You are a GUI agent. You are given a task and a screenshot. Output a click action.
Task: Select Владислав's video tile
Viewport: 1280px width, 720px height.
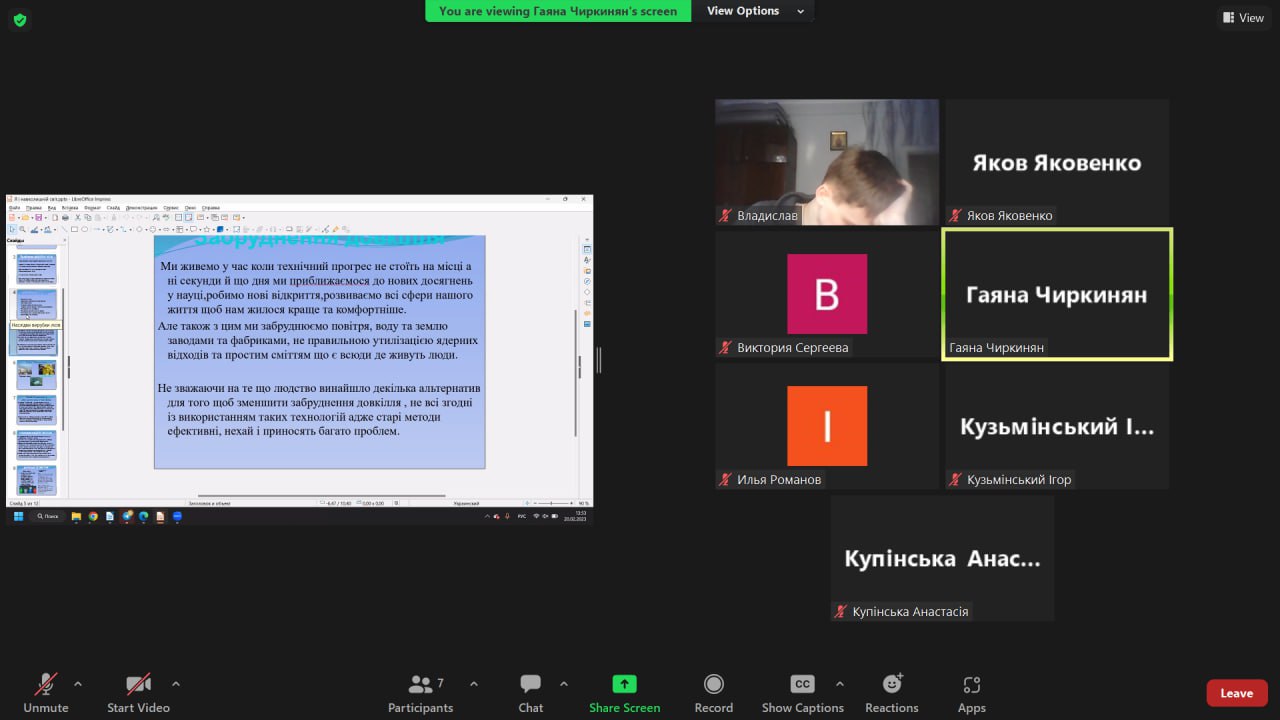click(827, 162)
